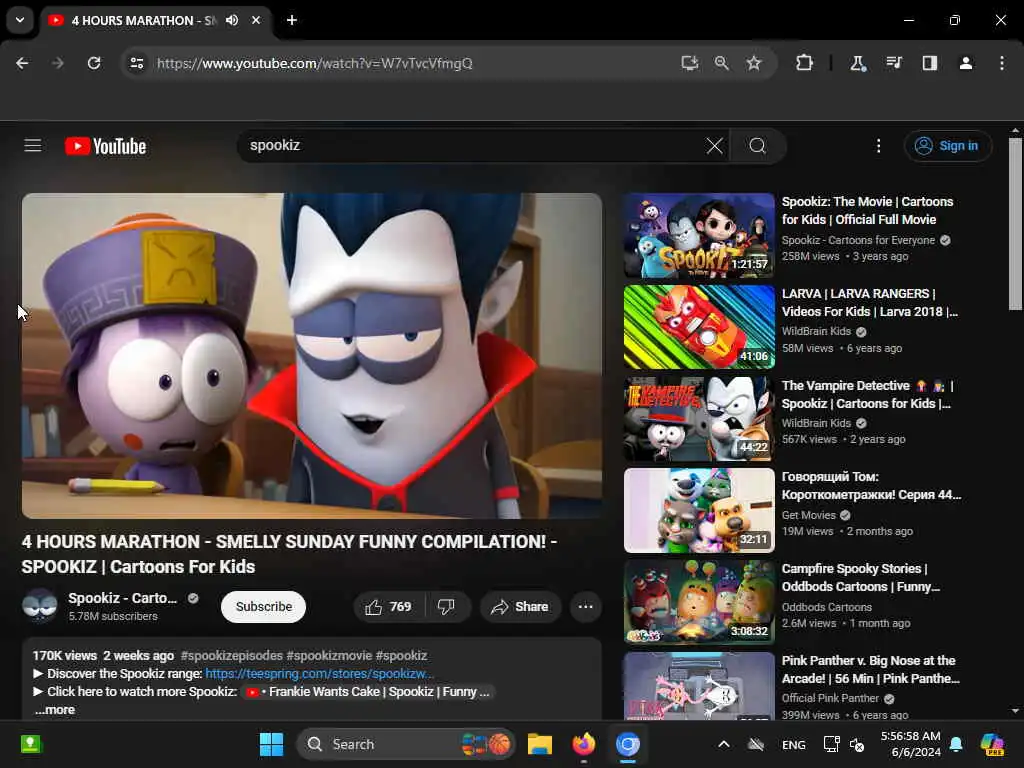Dislike the video with thumbs down

click(447, 607)
